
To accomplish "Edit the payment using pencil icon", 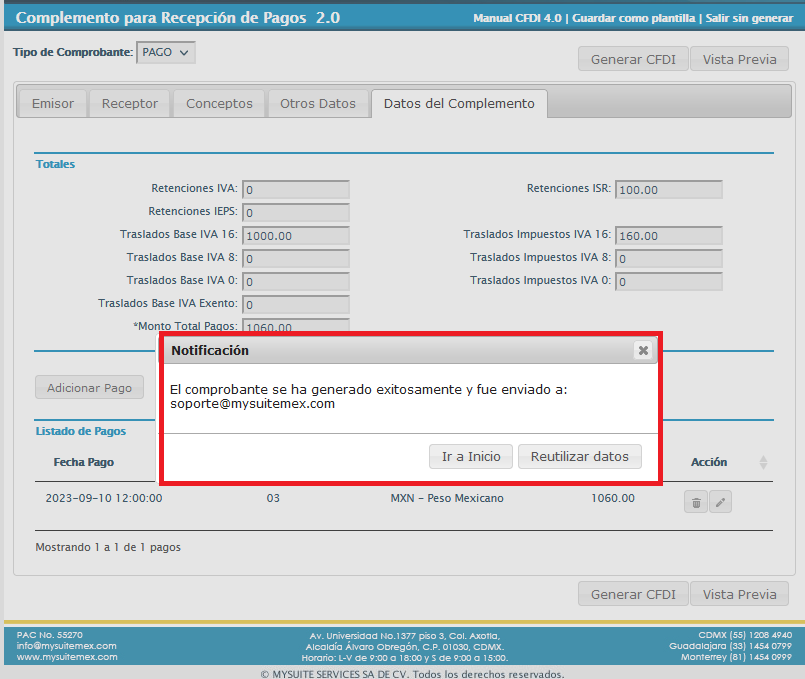I will pos(720,502).
